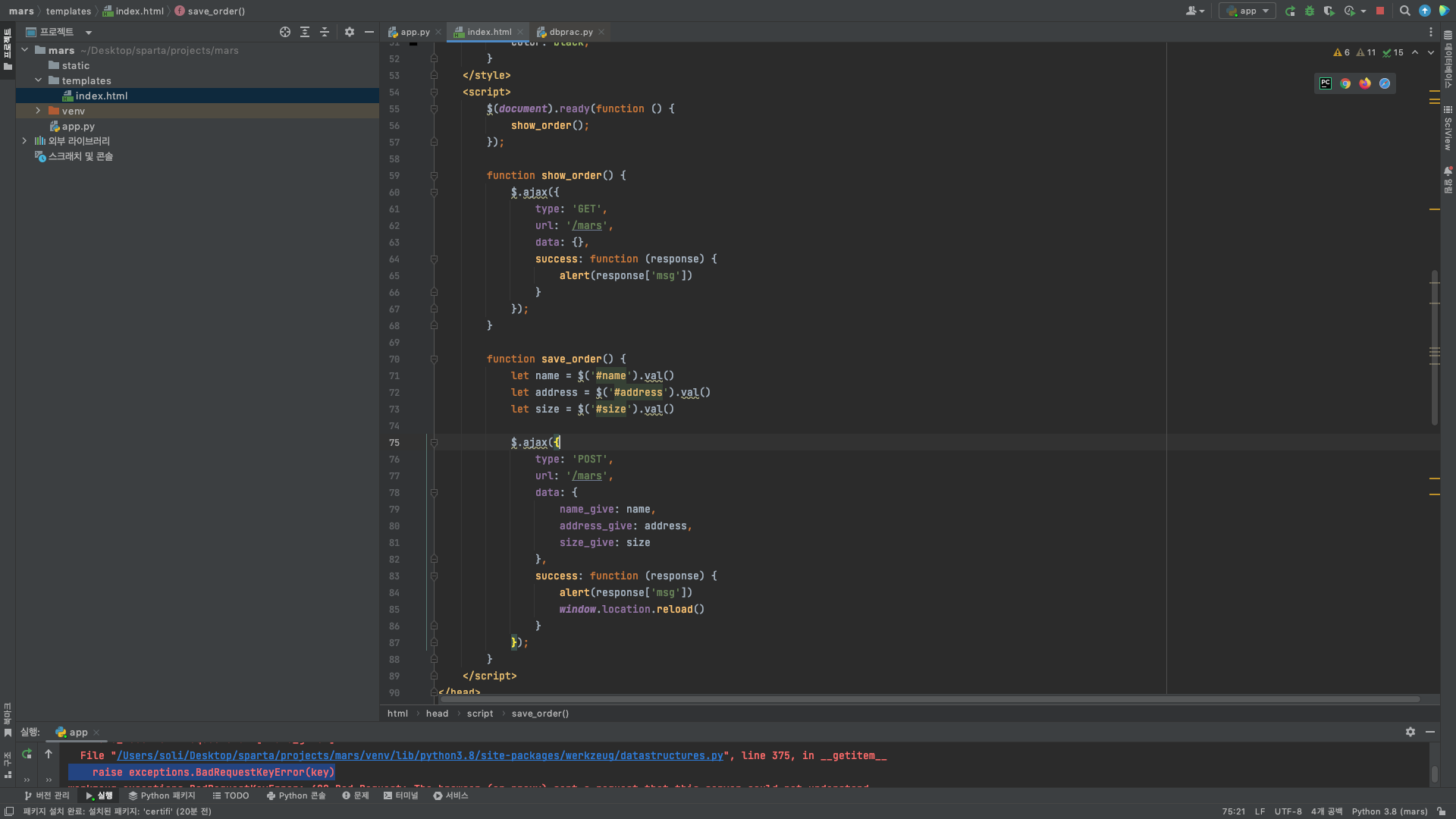Viewport: 1456px width, 819px height.
Task: Collapse all items in Project panel
Action: click(x=325, y=32)
